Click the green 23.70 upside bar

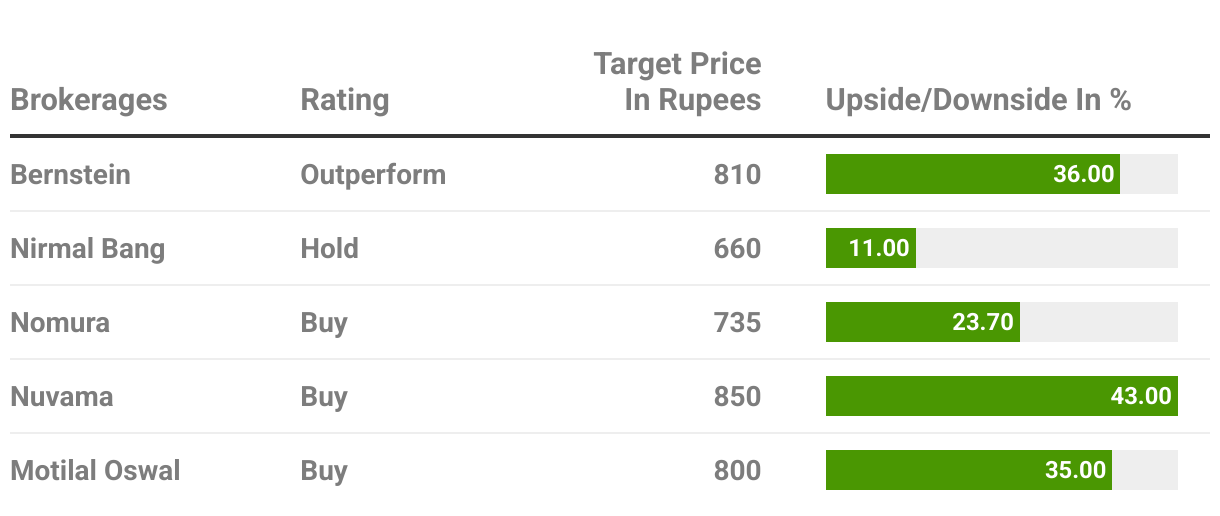click(922, 322)
